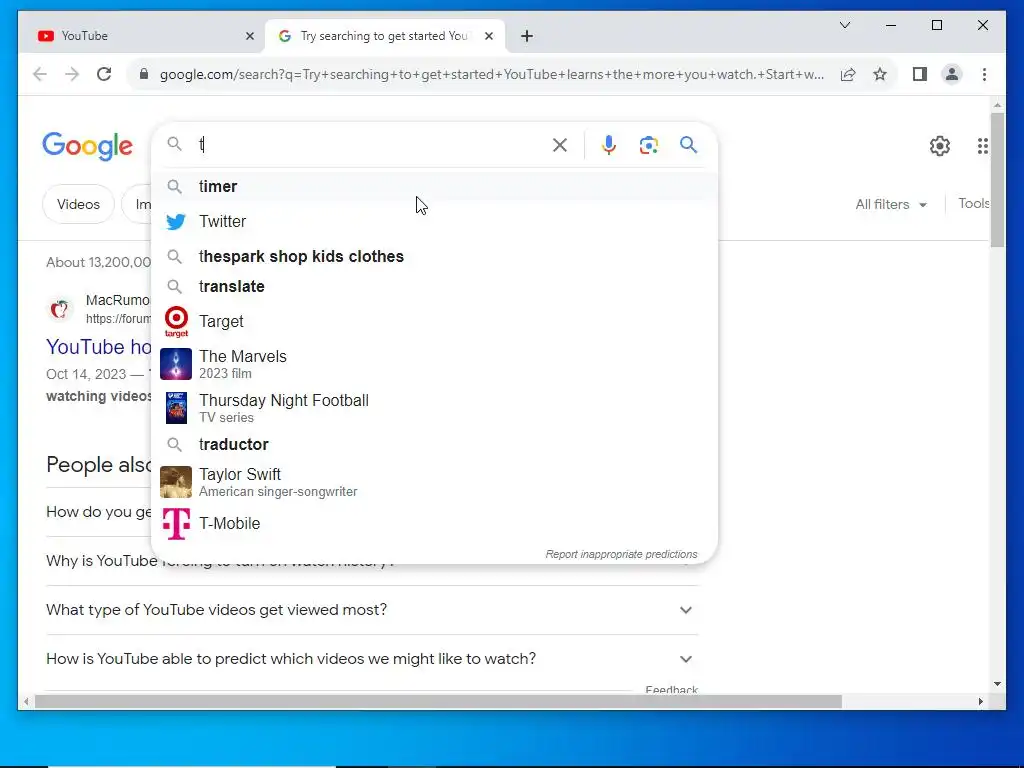Open the 'YouTube ho' result link
1024x768 pixels.
(99, 347)
